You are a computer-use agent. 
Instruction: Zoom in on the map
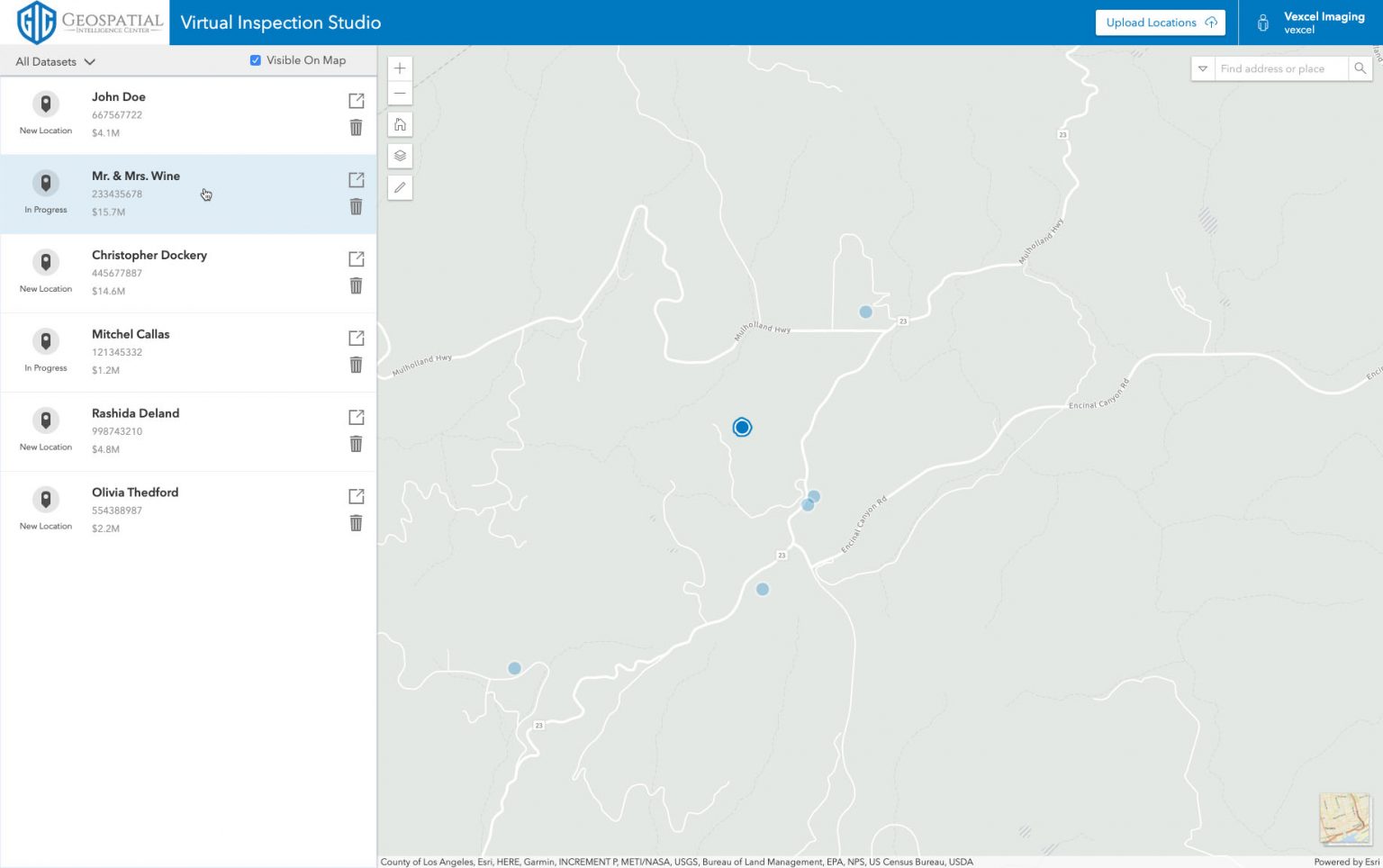pos(400,68)
